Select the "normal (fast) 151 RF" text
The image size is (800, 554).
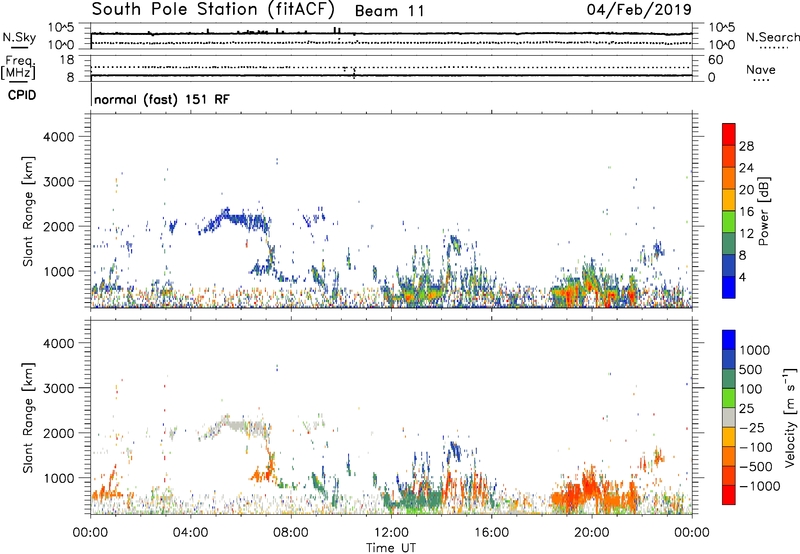click(162, 99)
